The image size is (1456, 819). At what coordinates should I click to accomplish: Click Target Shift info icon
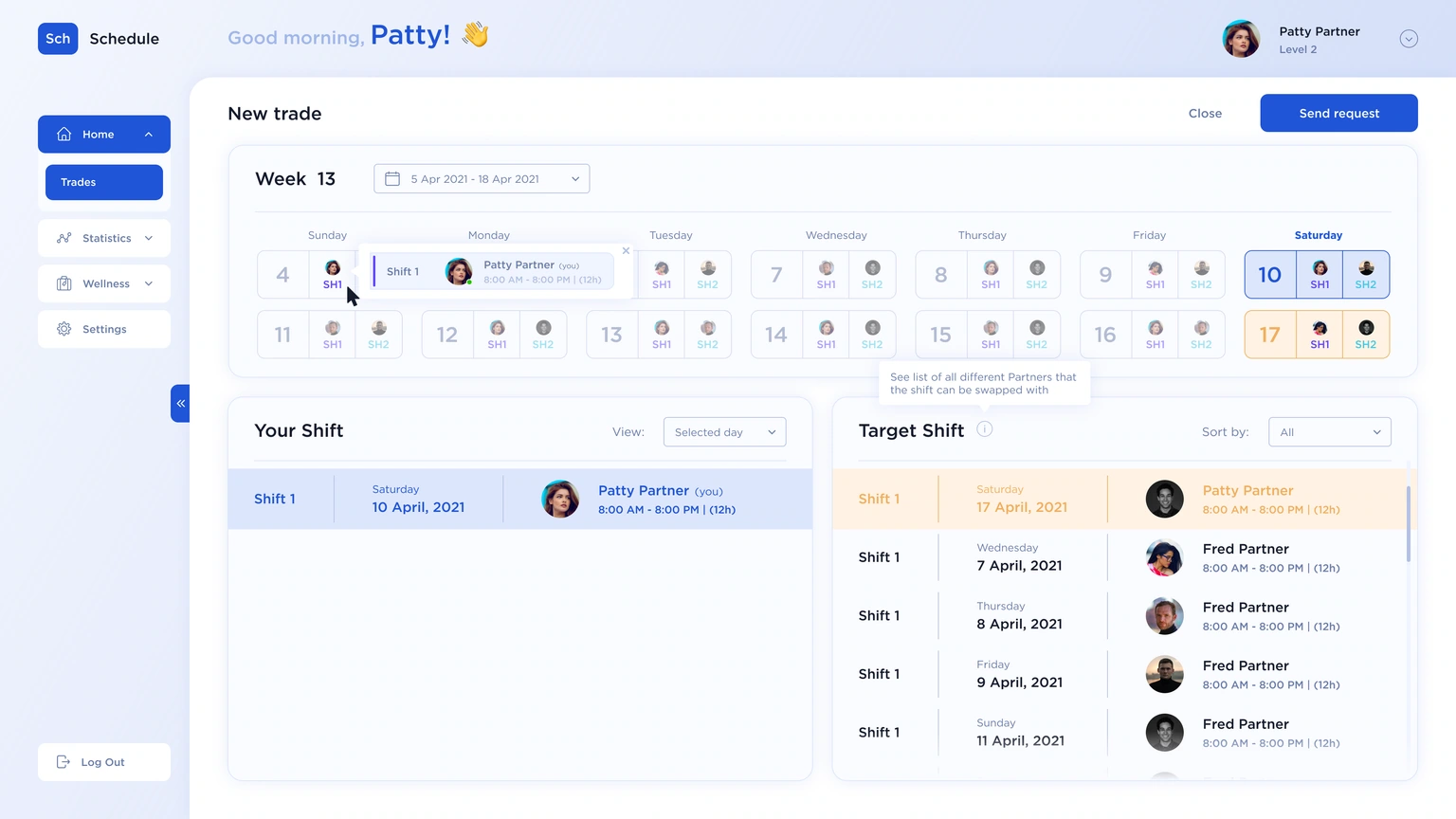point(985,429)
